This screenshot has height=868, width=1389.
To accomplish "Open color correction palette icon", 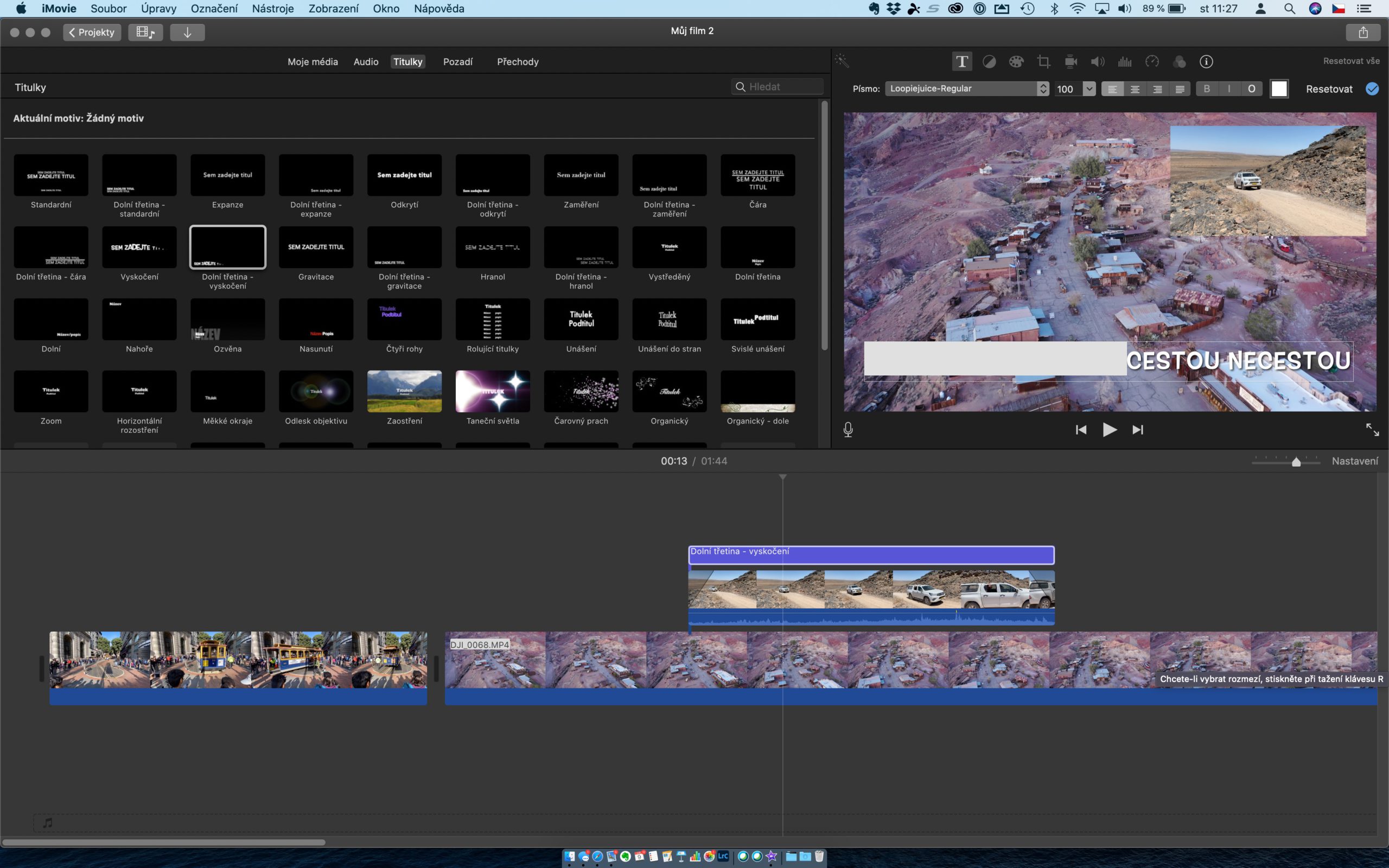I will [1016, 61].
